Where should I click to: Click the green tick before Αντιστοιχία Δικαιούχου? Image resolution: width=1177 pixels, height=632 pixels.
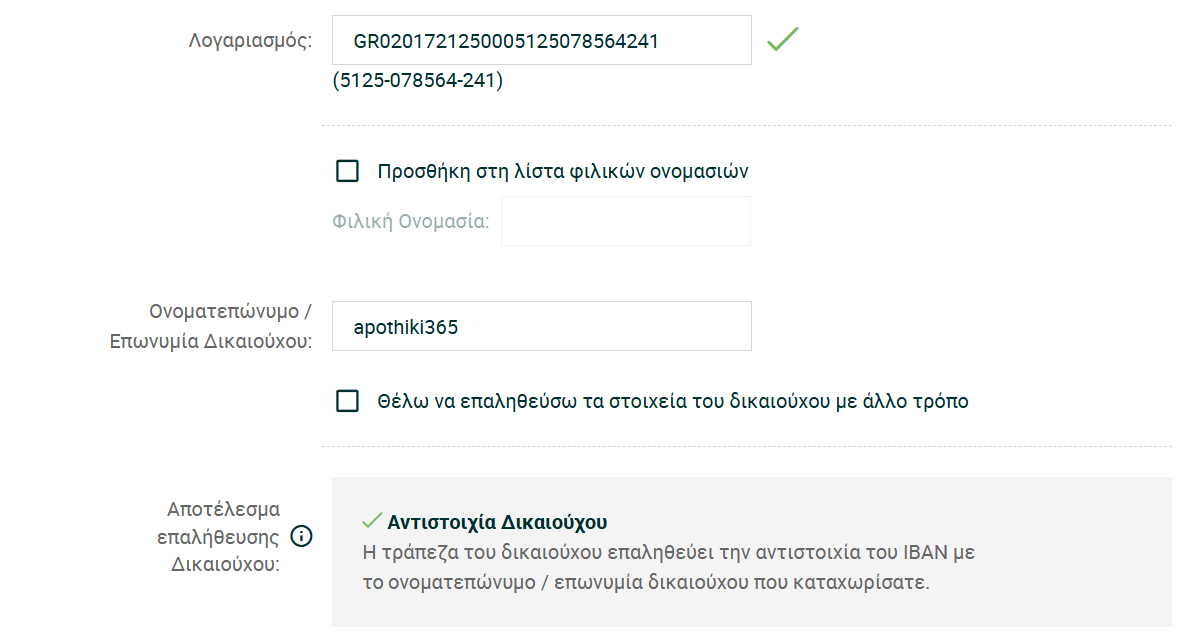372,521
